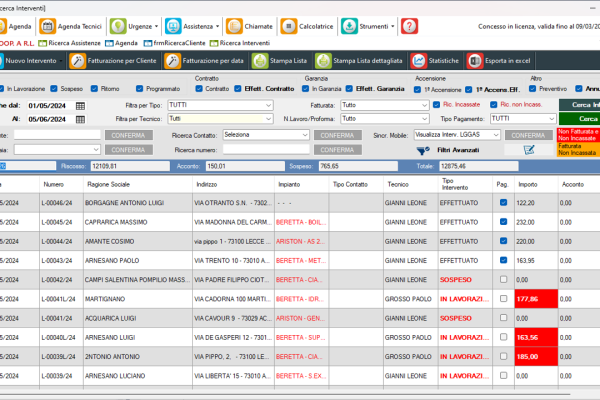Click the green Cerca button
The image size is (600, 400).
[580, 119]
